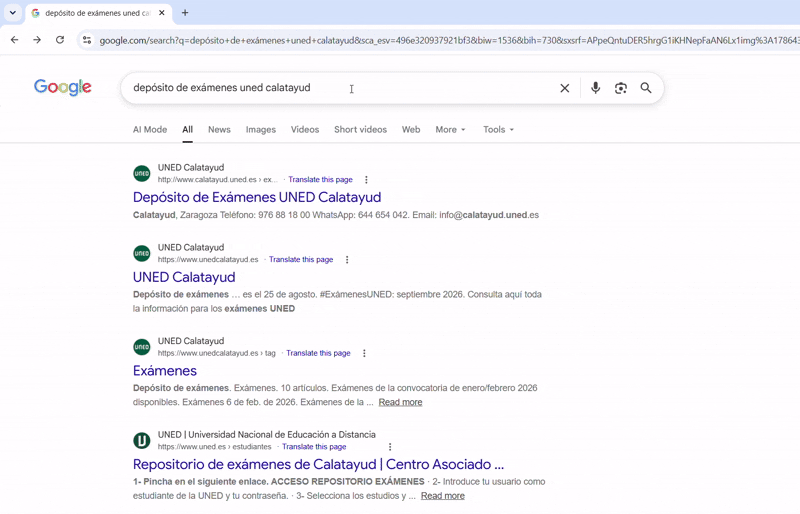Open Repositorio de exámenes de Calatayud result
The image size is (800, 514).
pos(318,464)
